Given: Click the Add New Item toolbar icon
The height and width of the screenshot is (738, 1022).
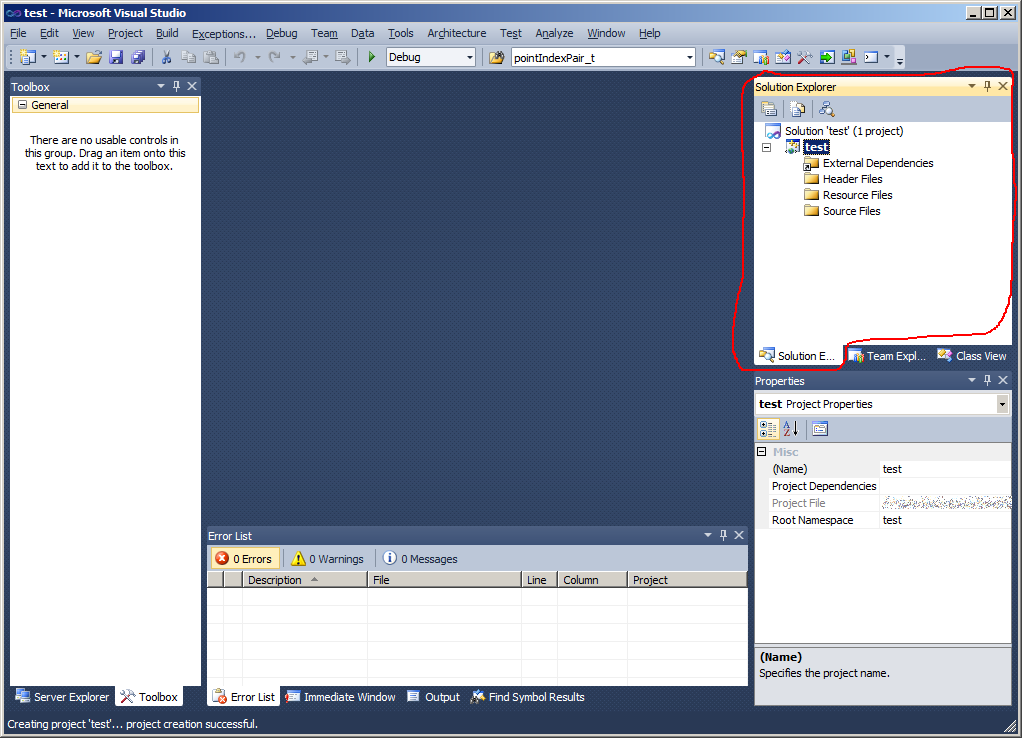Looking at the screenshot, I should (61, 57).
